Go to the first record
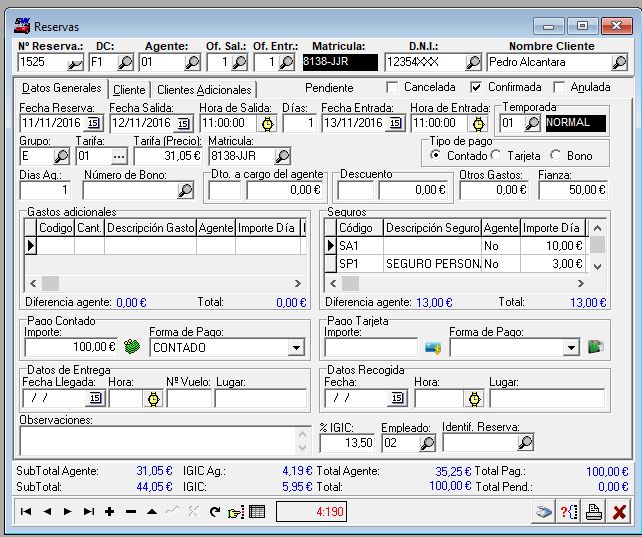The width and height of the screenshot is (642, 537). tap(26, 512)
